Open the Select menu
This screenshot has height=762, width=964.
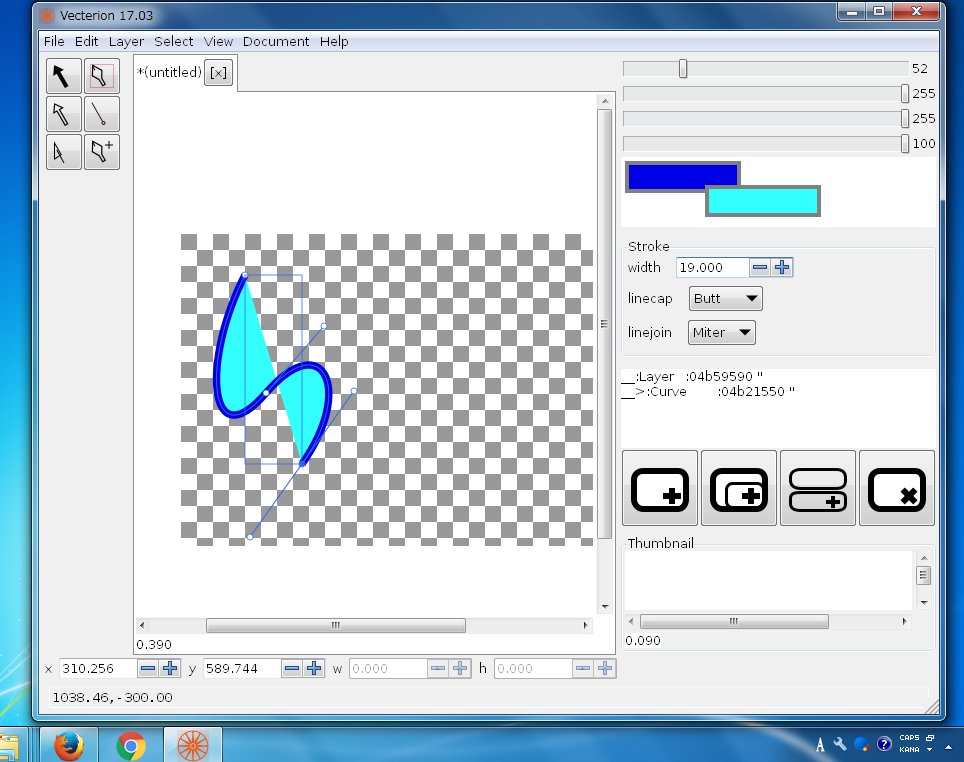pos(173,41)
